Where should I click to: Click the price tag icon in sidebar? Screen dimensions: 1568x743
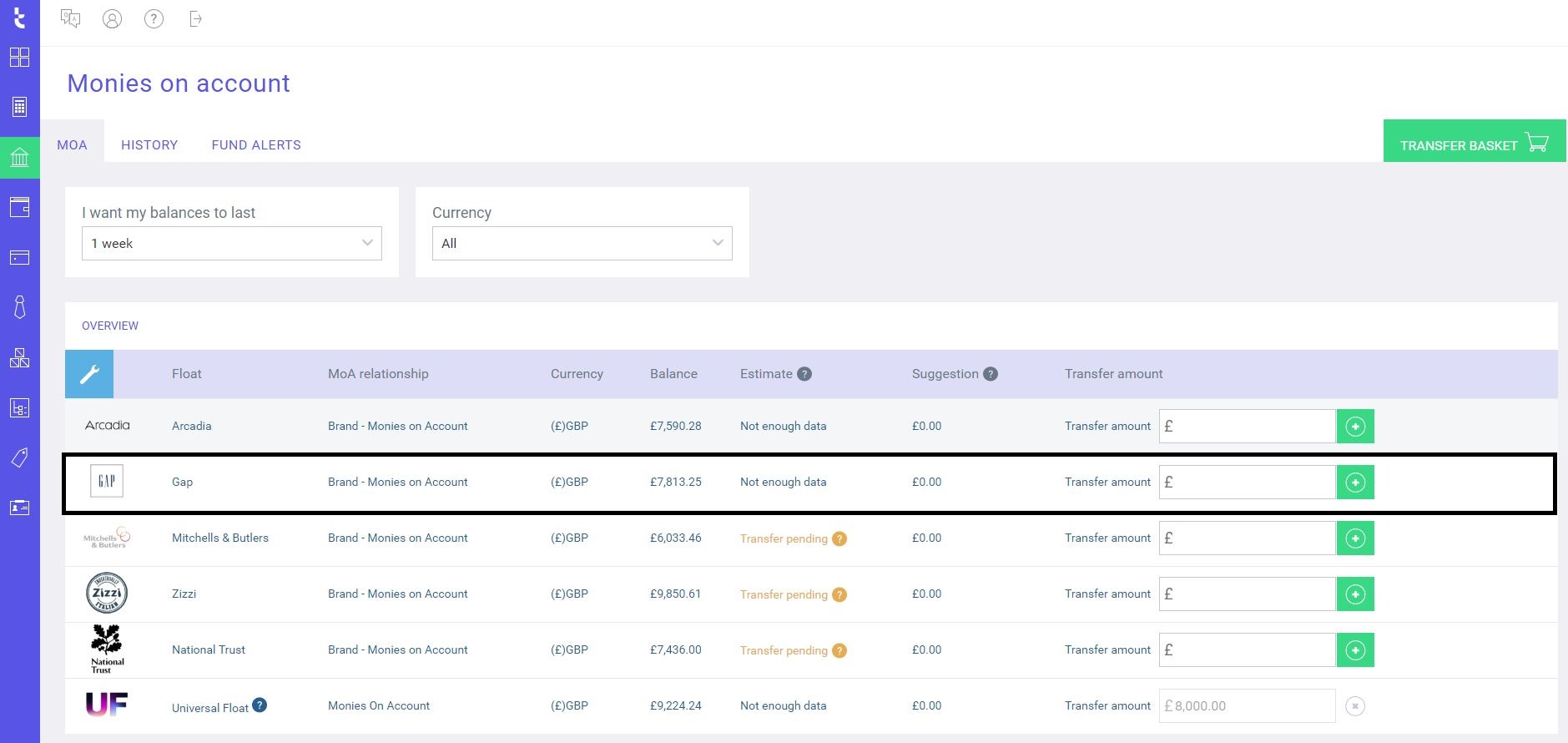tap(19, 457)
